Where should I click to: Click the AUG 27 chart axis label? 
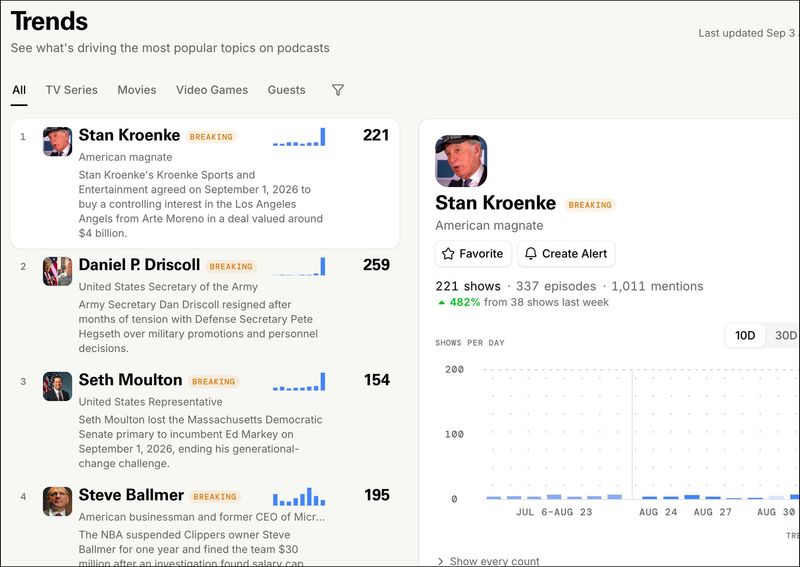[x=712, y=512]
